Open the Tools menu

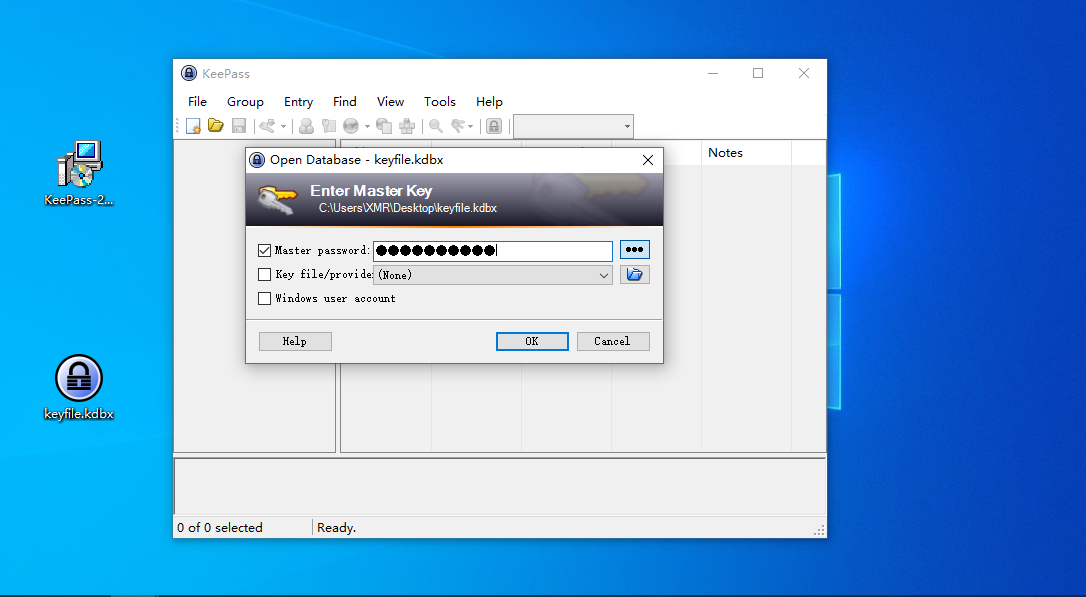click(x=440, y=102)
